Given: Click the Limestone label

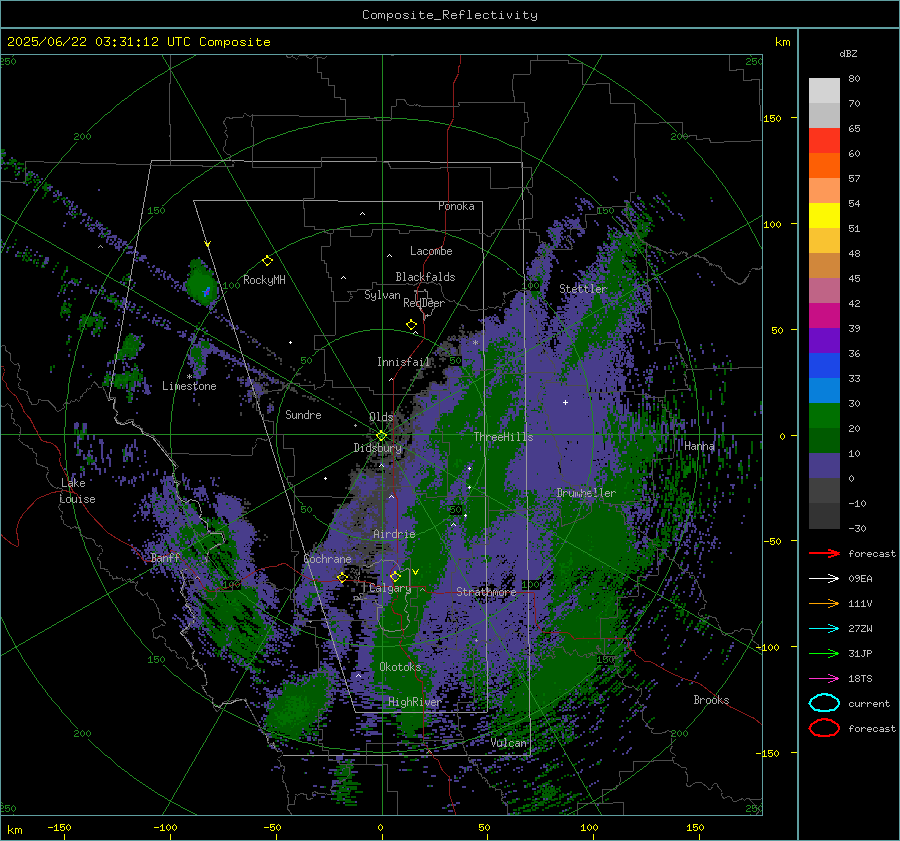Looking at the screenshot, I should click(189, 386).
